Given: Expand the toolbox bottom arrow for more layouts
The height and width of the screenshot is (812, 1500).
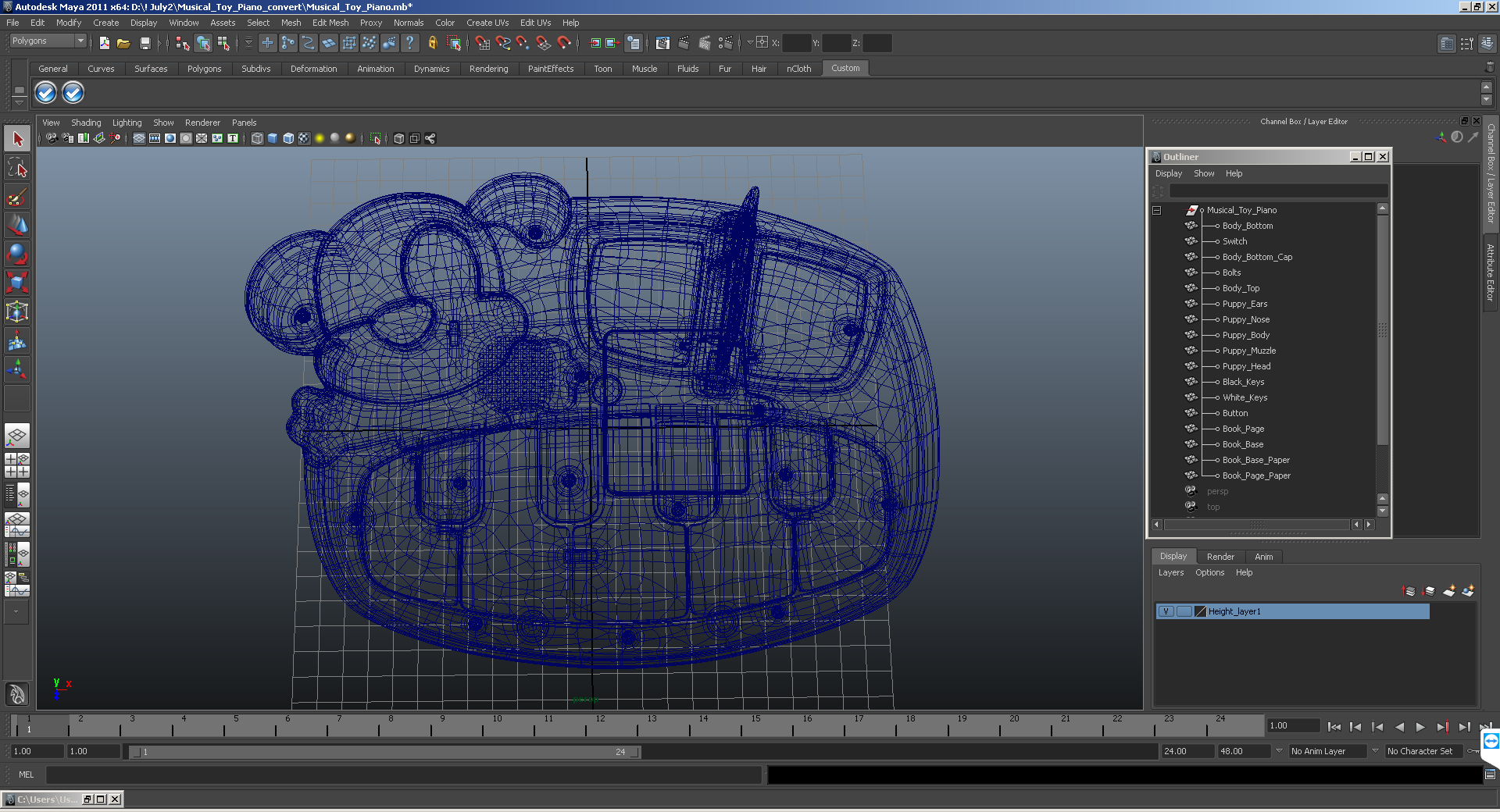Looking at the screenshot, I should pyautogui.click(x=16, y=612).
